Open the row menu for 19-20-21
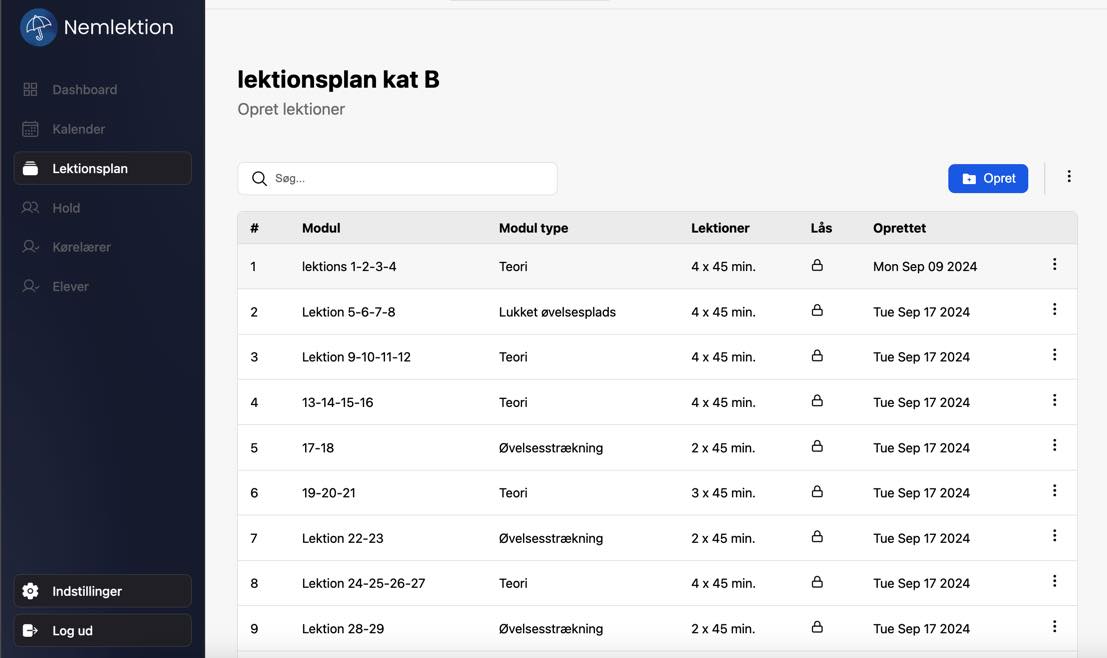This screenshot has width=1107, height=658. pyautogui.click(x=1054, y=491)
